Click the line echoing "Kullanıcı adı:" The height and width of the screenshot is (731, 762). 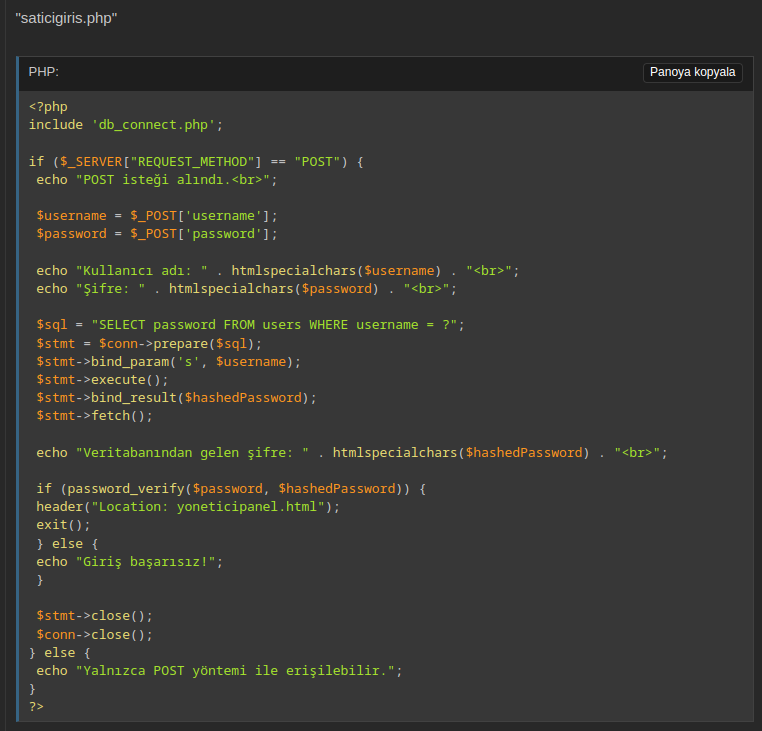click(x=277, y=271)
